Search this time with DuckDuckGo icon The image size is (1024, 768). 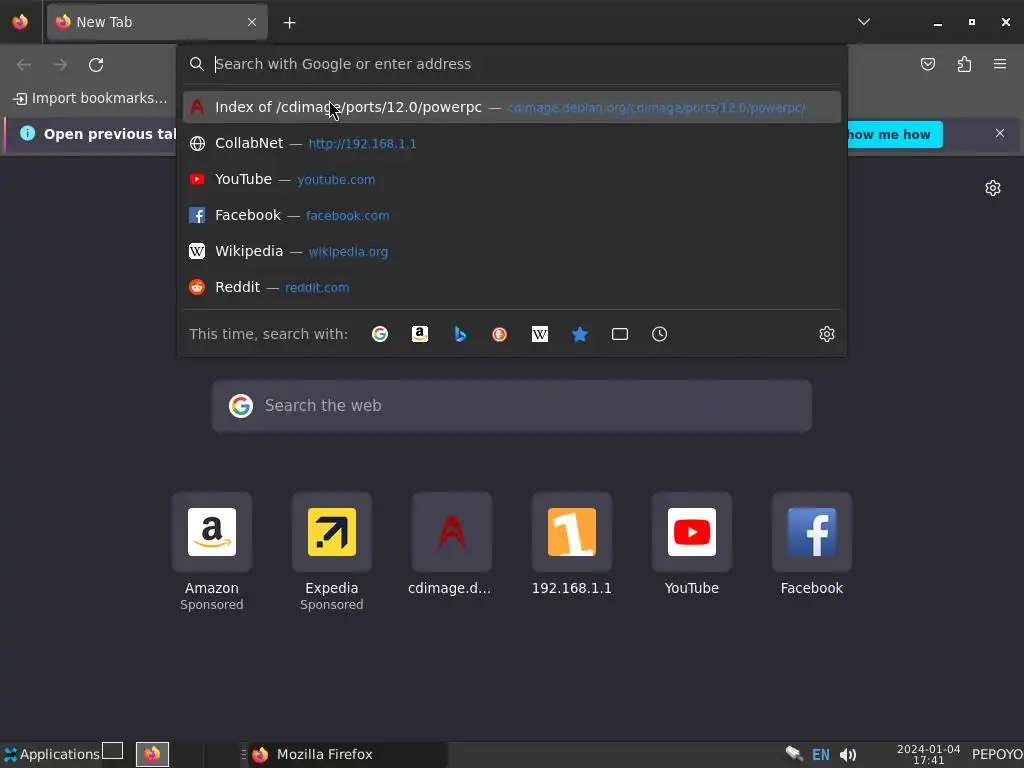500,334
